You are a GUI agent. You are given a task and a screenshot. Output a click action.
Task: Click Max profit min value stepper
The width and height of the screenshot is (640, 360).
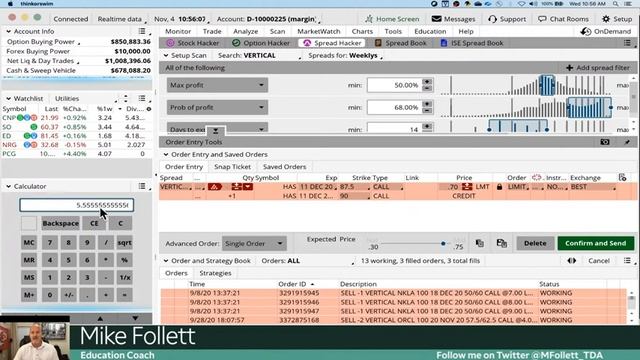(x=427, y=85)
